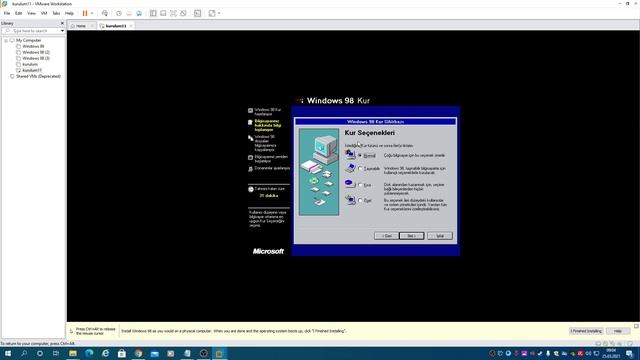Open Microsoft Edge from the taskbar
Image resolution: width=640 pixels, height=360 pixels.
(89, 353)
